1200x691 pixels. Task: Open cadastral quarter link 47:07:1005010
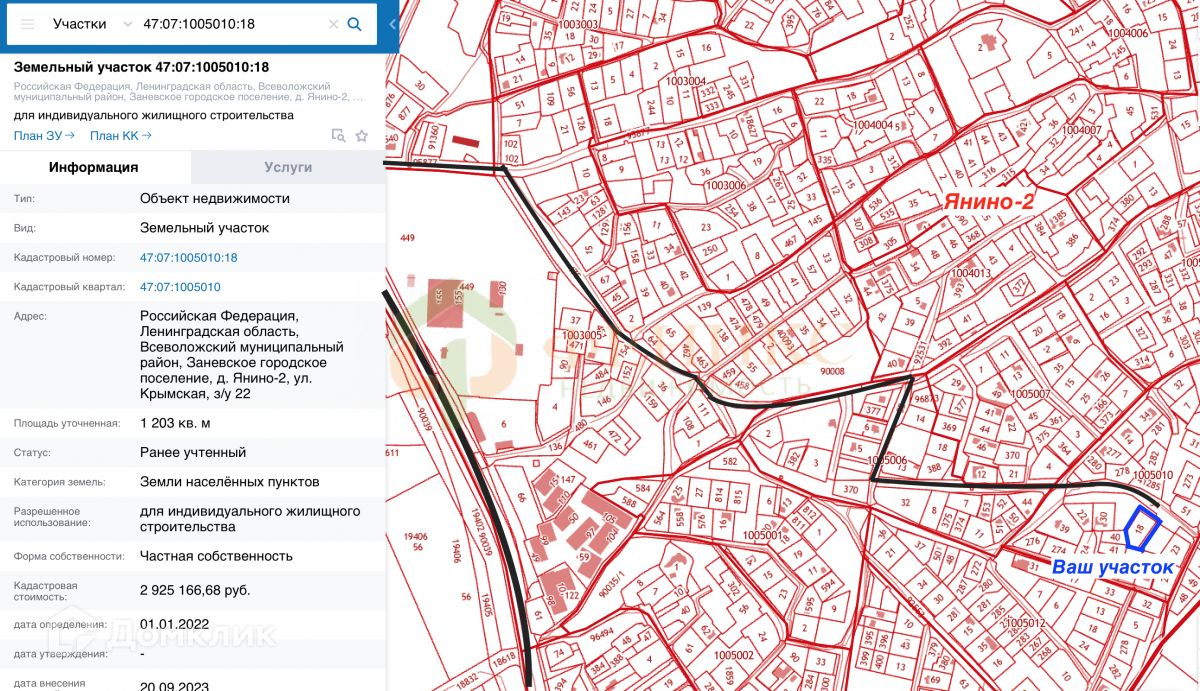coord(180,287)
